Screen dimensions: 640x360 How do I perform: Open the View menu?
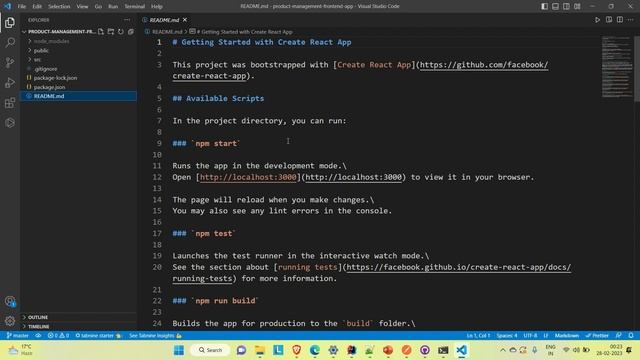click(x=82, y=7)
